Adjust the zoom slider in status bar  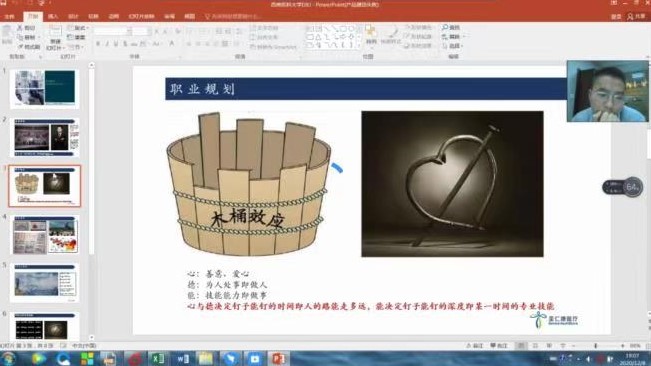click(595, 346)
